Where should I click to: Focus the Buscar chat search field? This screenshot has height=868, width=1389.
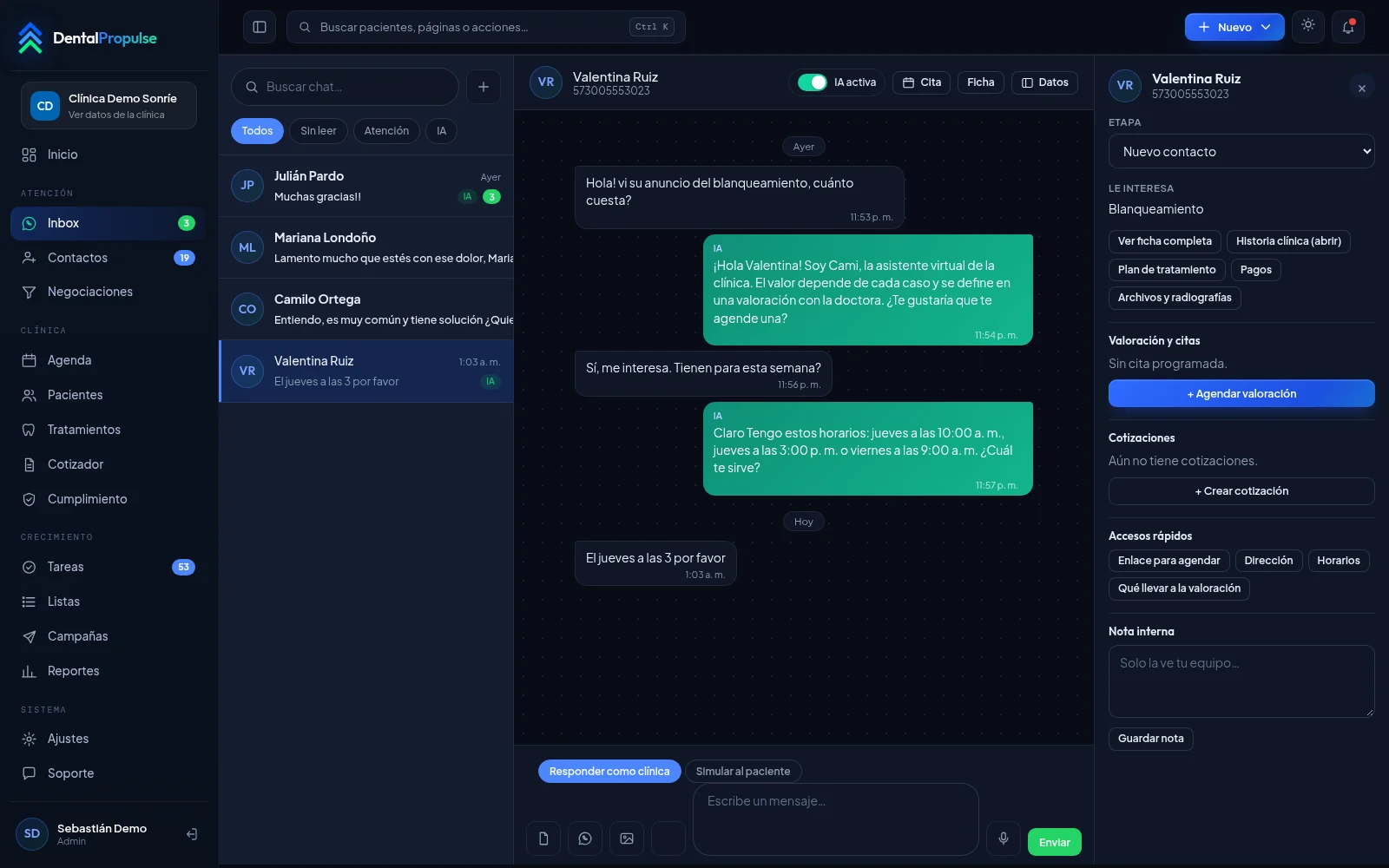coord(345,87)
